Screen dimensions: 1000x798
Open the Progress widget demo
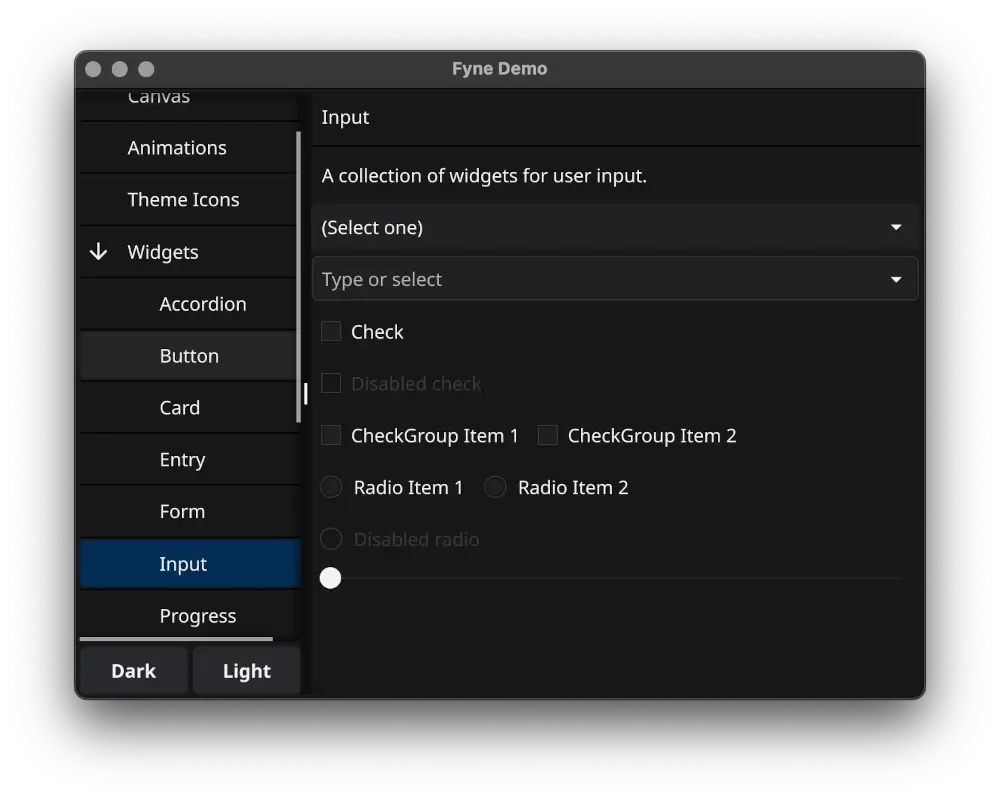click(x=198, y=616)
